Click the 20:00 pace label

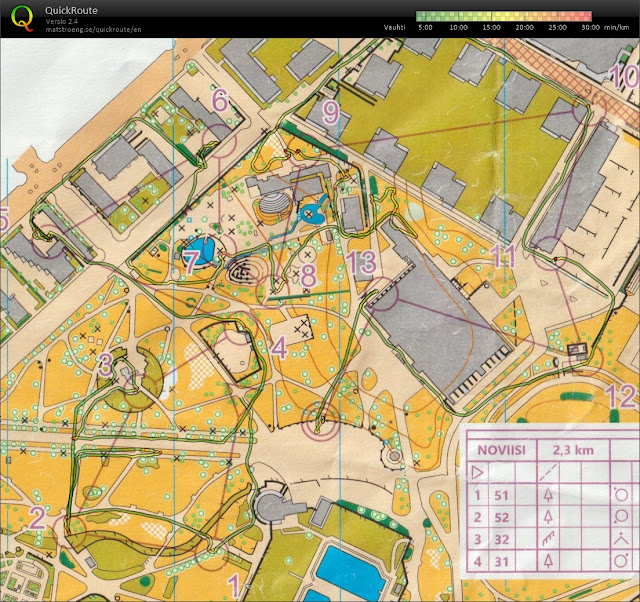524,27
